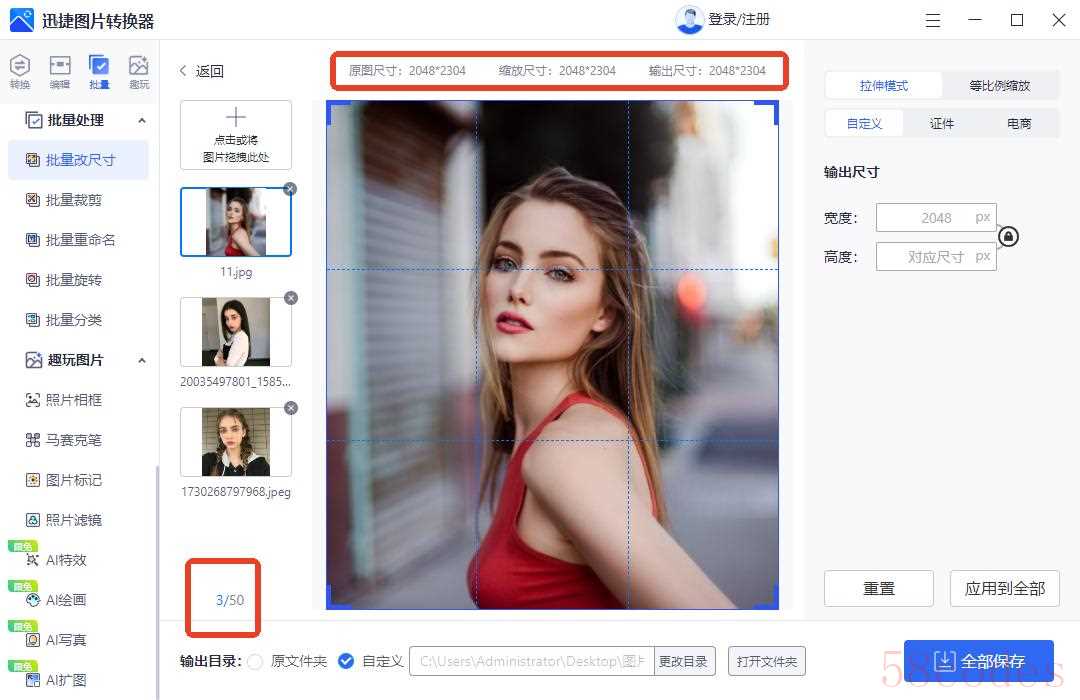The width and height of the screenshot is (1080, 700).
Task: Remove 11.jpg using its X icon
Action: tap(290, 189)
